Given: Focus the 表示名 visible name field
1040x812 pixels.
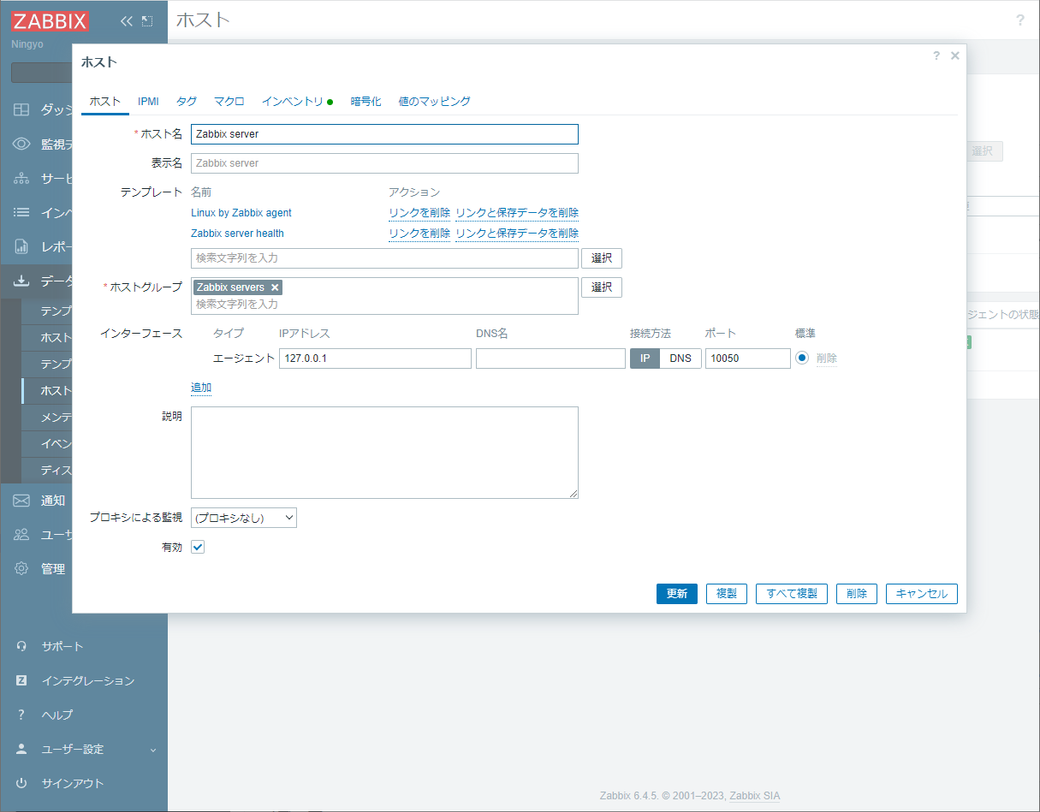Looking at the screenshot, I should pyautogui.click(x=385, y=163).
